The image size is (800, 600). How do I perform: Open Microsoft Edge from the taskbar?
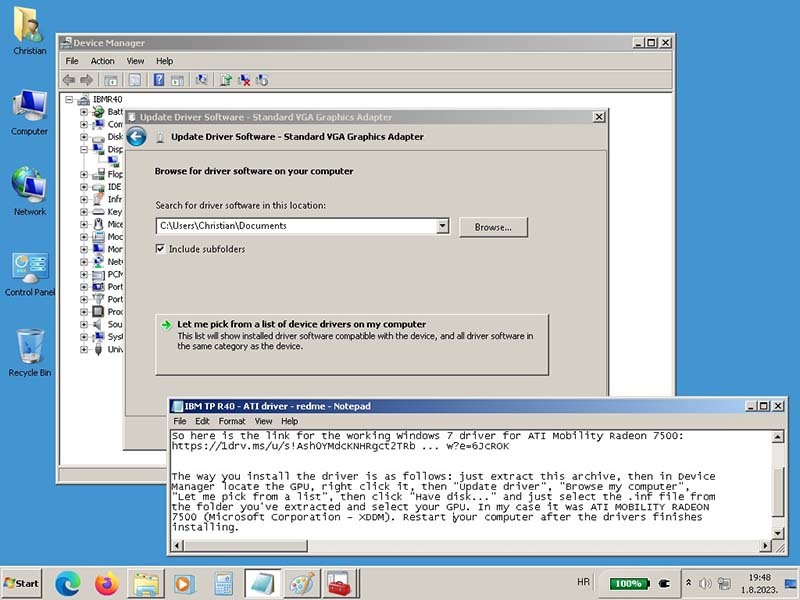(x=68, y=583)
